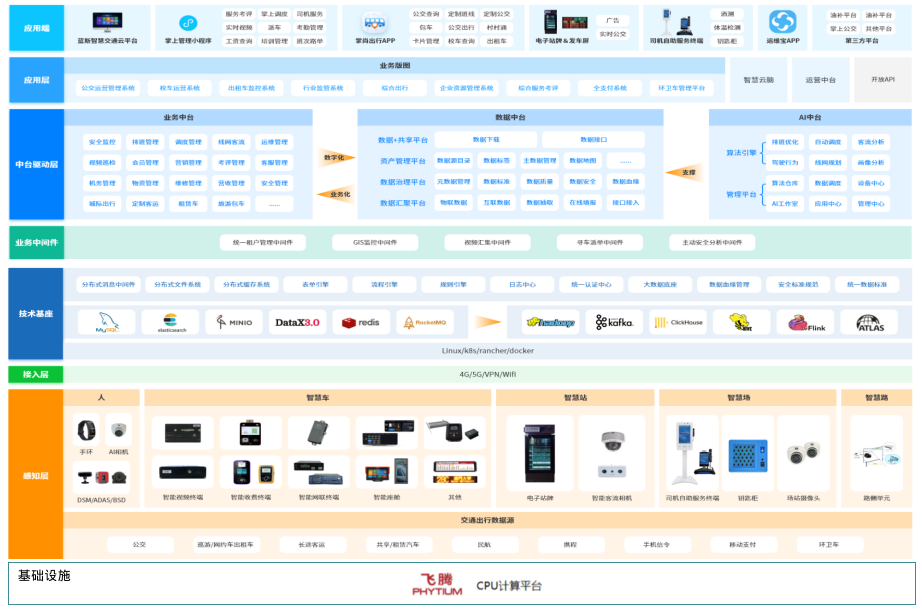Select the ClickHouse logo tile
The image size is (922, 611).
[x=677, y=322]
